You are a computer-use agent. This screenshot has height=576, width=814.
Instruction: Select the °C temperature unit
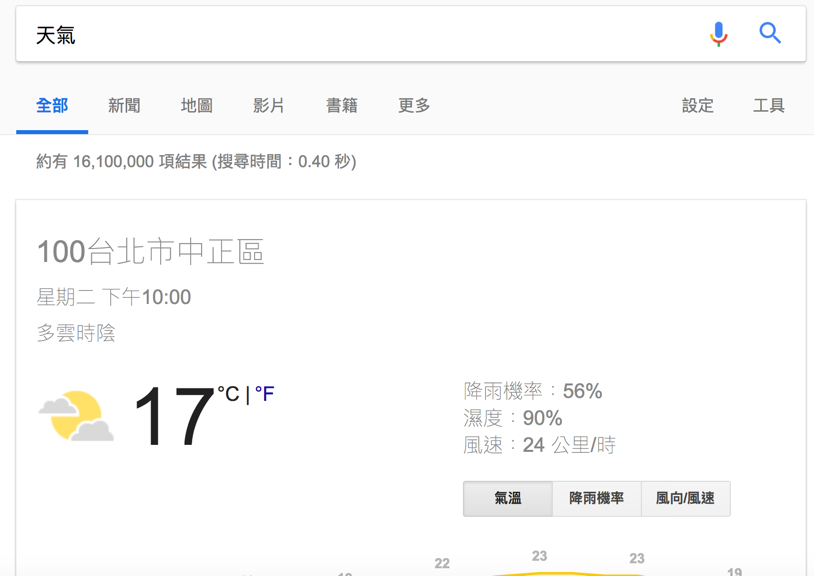tap(229, 394)
